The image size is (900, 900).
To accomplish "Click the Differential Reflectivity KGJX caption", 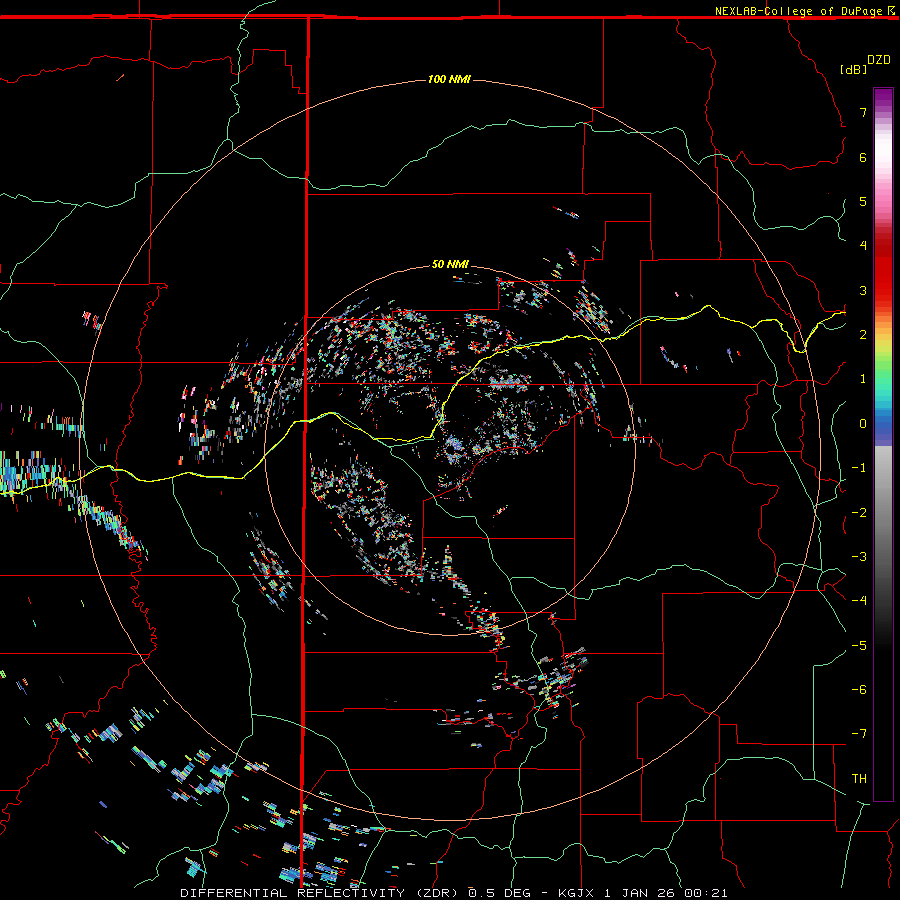I will (x=454, y=893).
